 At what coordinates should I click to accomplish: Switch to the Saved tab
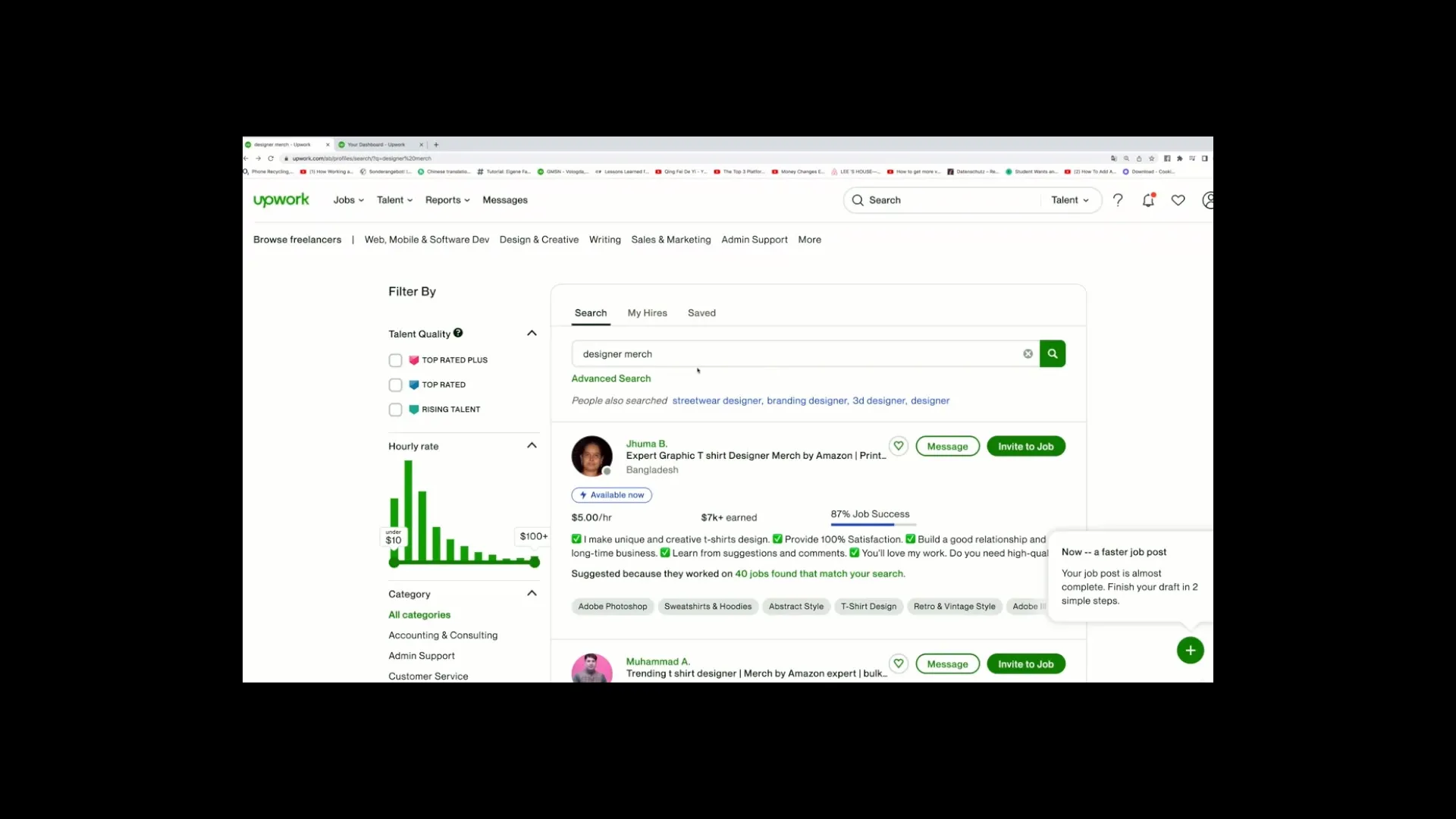coord(701,312)
